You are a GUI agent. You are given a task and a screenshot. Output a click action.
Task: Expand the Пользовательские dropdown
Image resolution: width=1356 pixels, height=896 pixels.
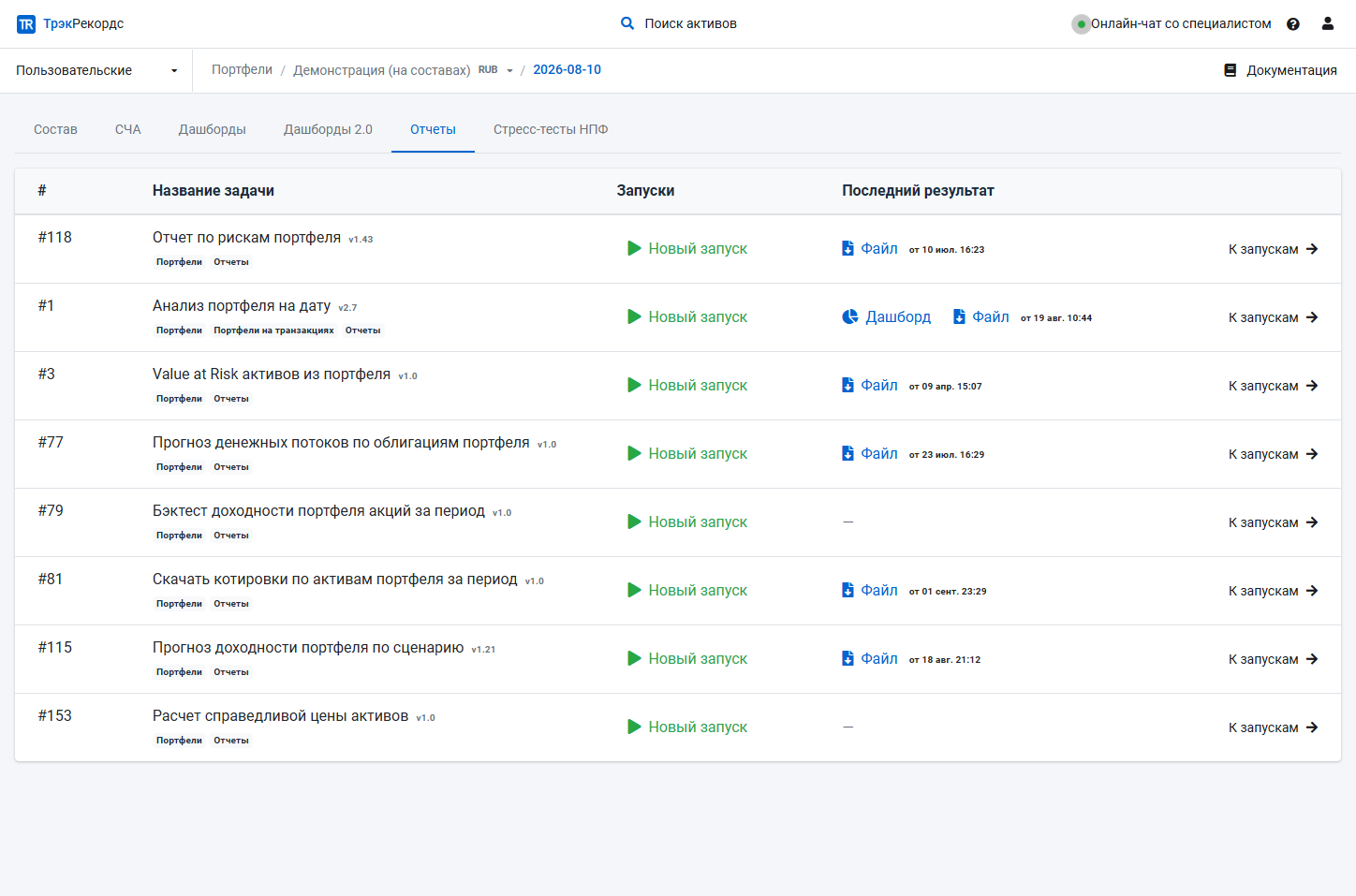pyautogui.click(x=96, y=70)
